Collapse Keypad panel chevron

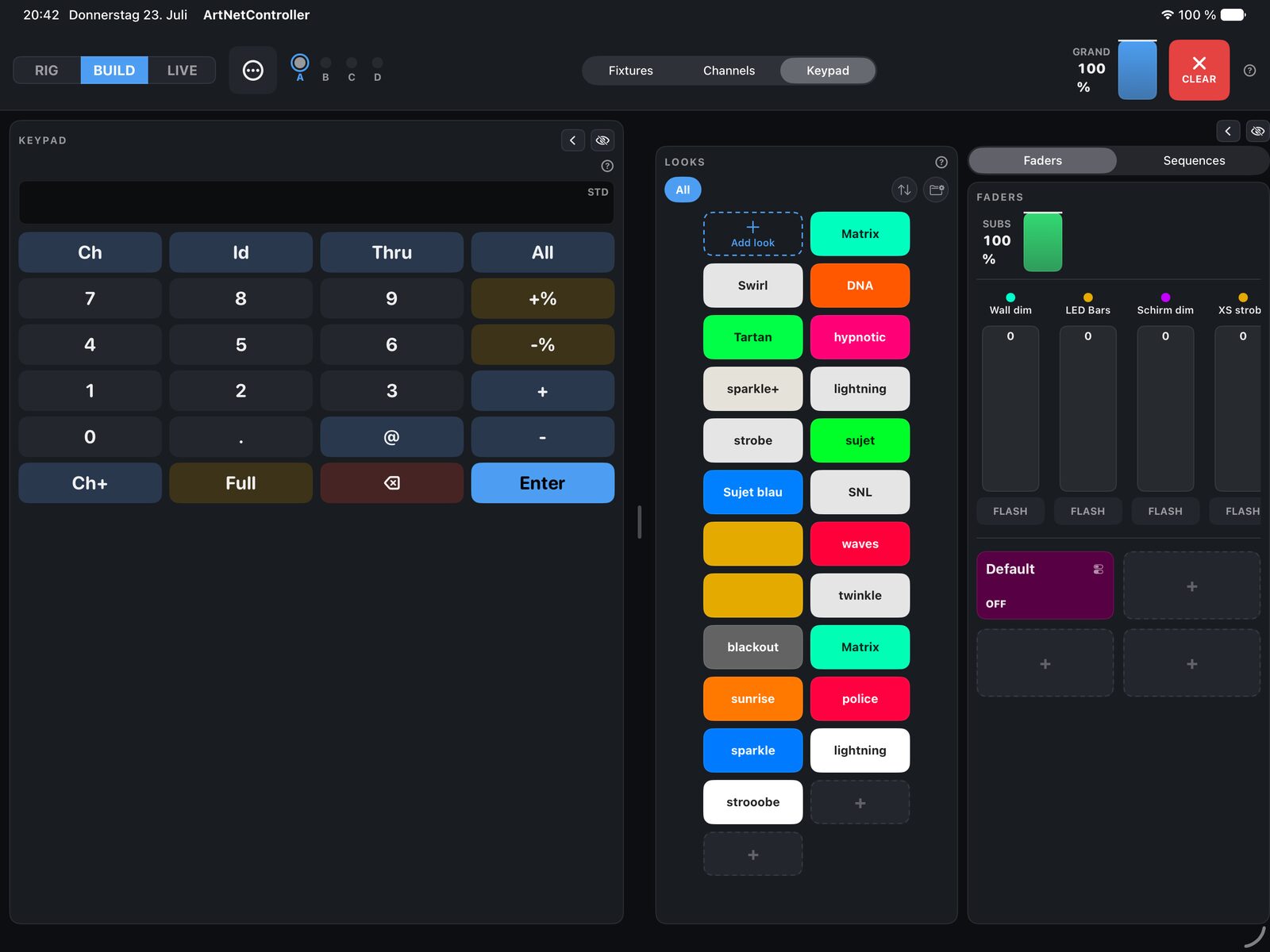[x=572, y=140]
